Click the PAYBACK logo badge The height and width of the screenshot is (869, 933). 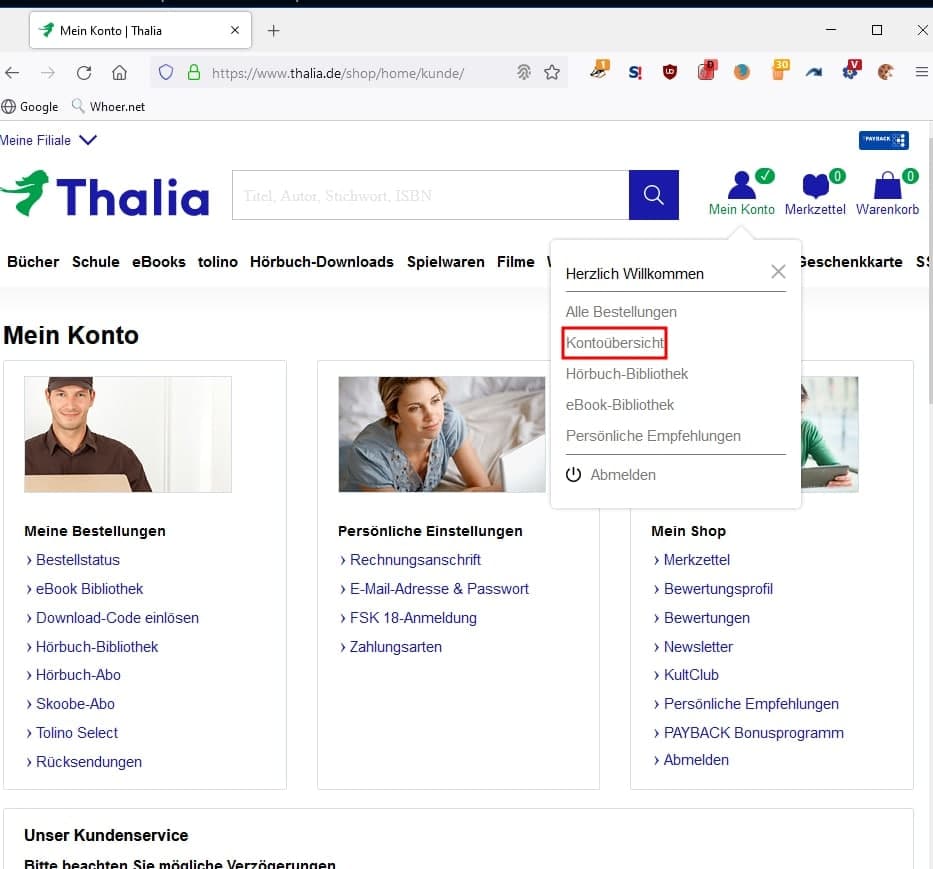coord(883,140)
